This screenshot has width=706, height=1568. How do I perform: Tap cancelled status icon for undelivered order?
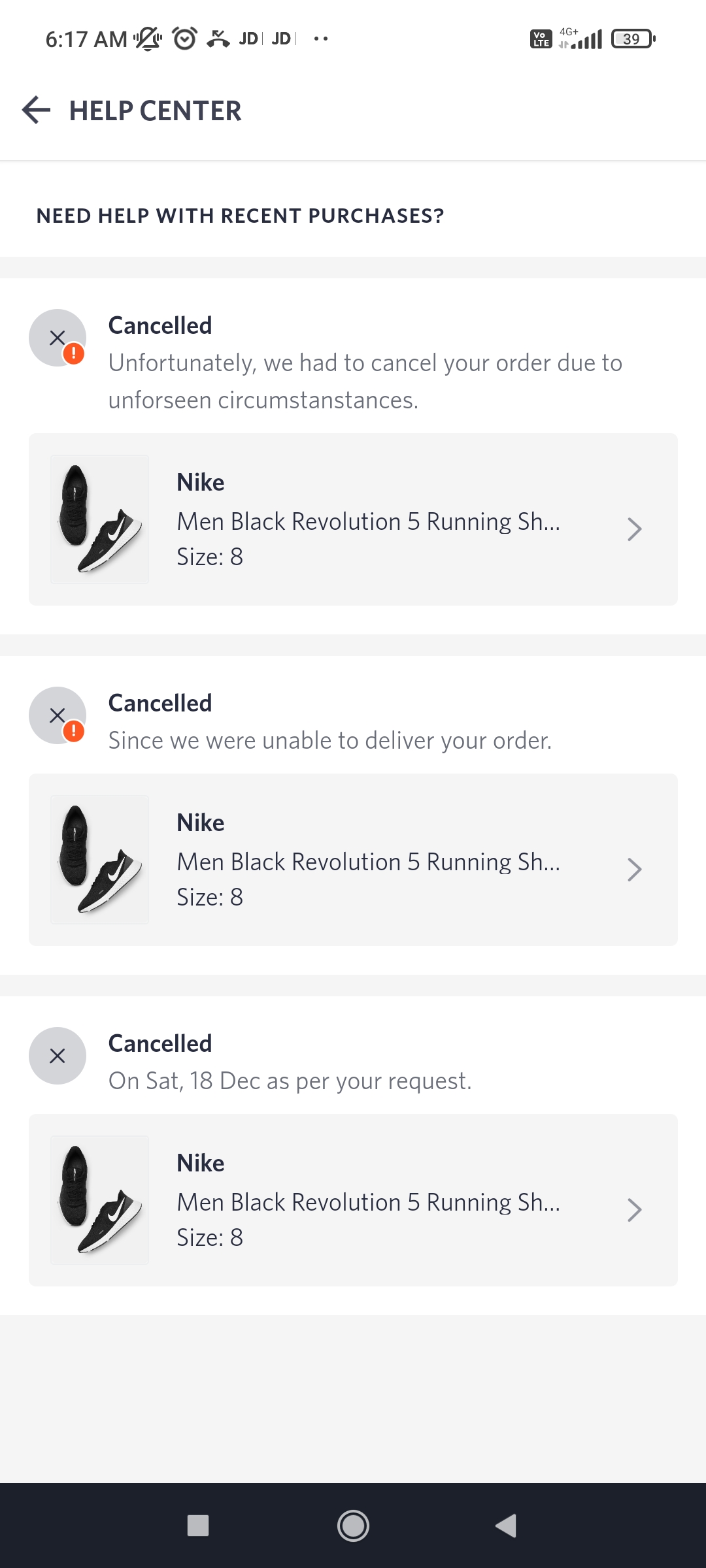pos(58,715)
